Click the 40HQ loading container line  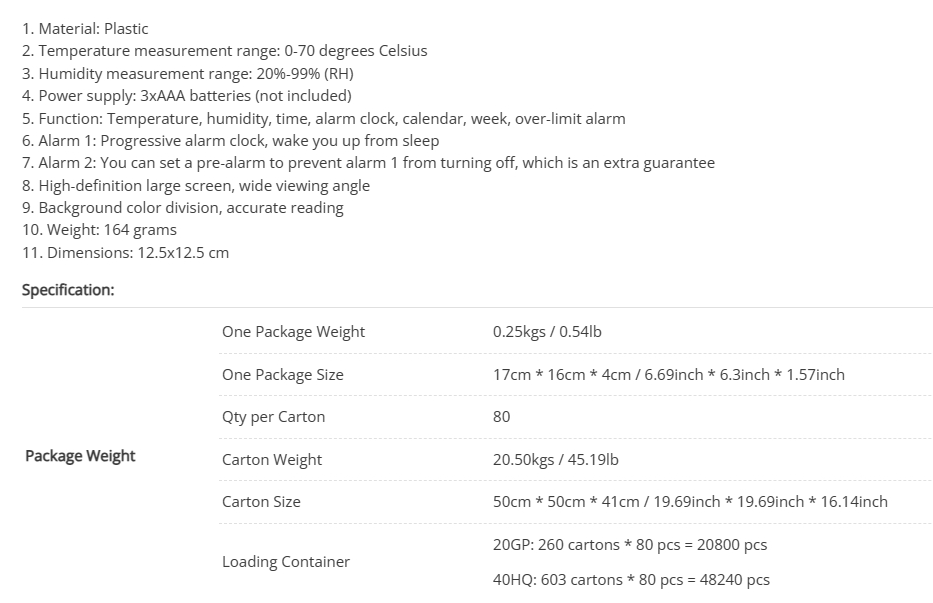(x=631, y=580)
